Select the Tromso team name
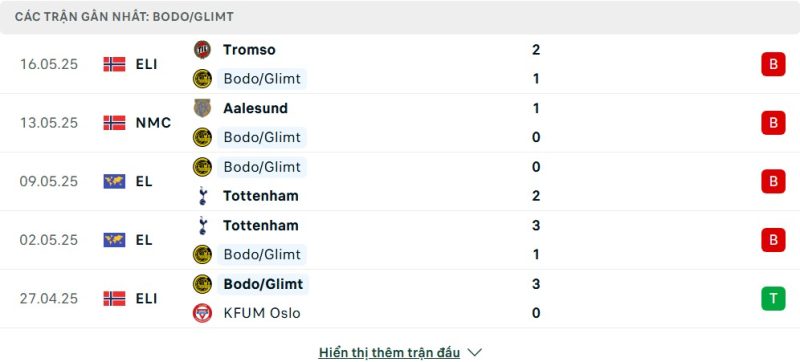800x362 pixels. pos(249,49)
